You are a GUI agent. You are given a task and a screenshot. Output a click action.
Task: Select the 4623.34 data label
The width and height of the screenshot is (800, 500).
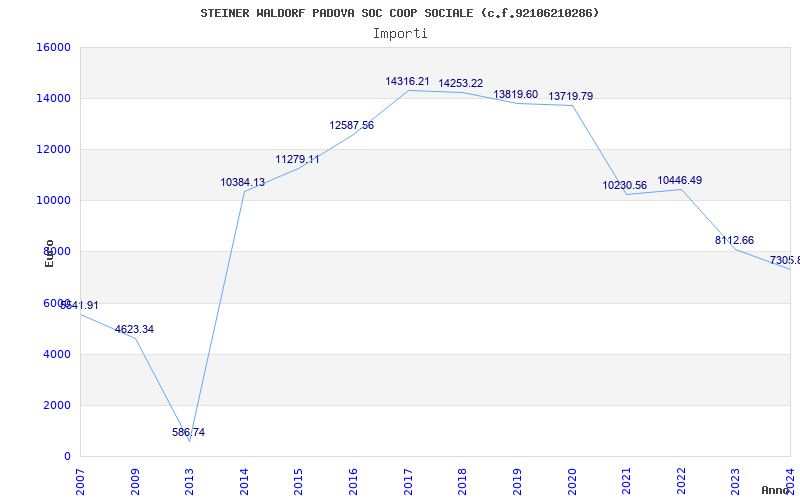134,329
